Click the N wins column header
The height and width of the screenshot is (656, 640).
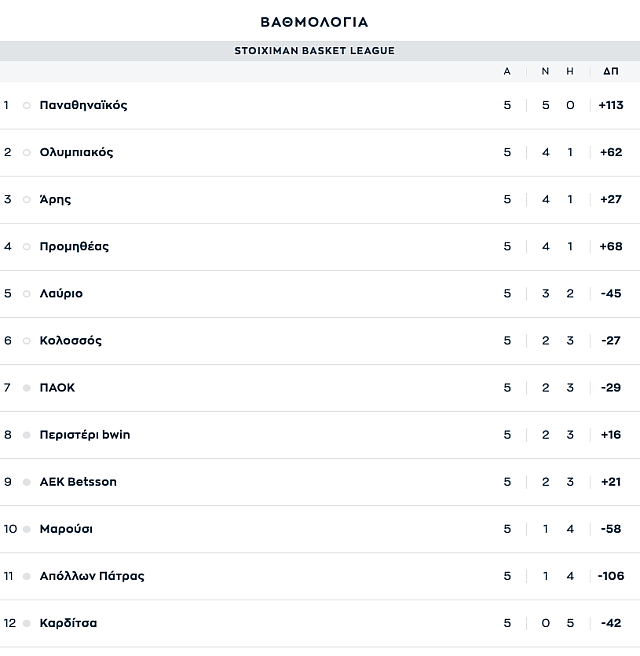[x=545, y=72]
